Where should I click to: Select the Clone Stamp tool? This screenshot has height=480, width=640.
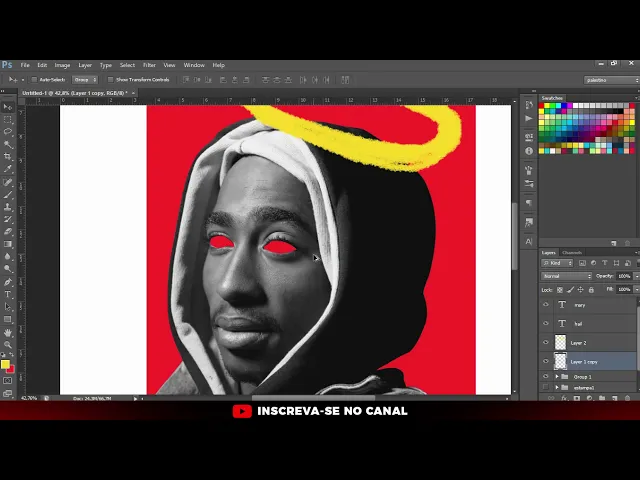click(x=8, y=207)
